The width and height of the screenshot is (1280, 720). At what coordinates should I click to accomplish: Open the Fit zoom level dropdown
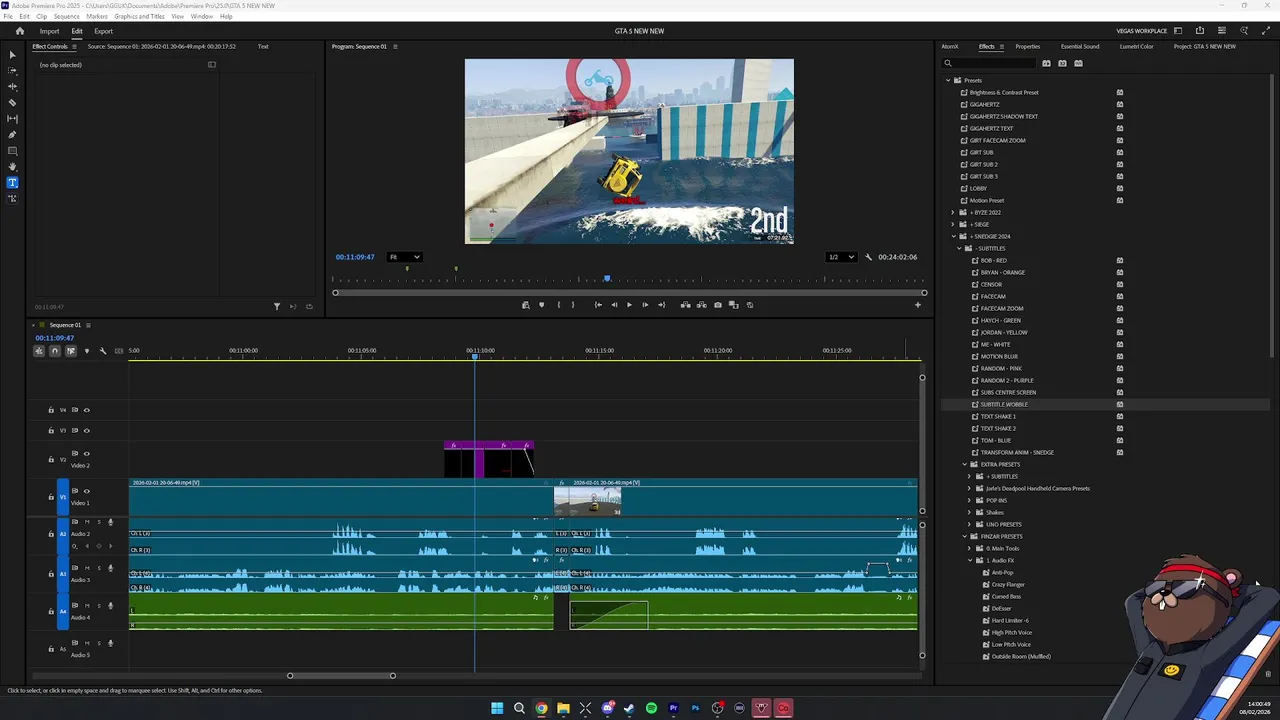(404, 257)
